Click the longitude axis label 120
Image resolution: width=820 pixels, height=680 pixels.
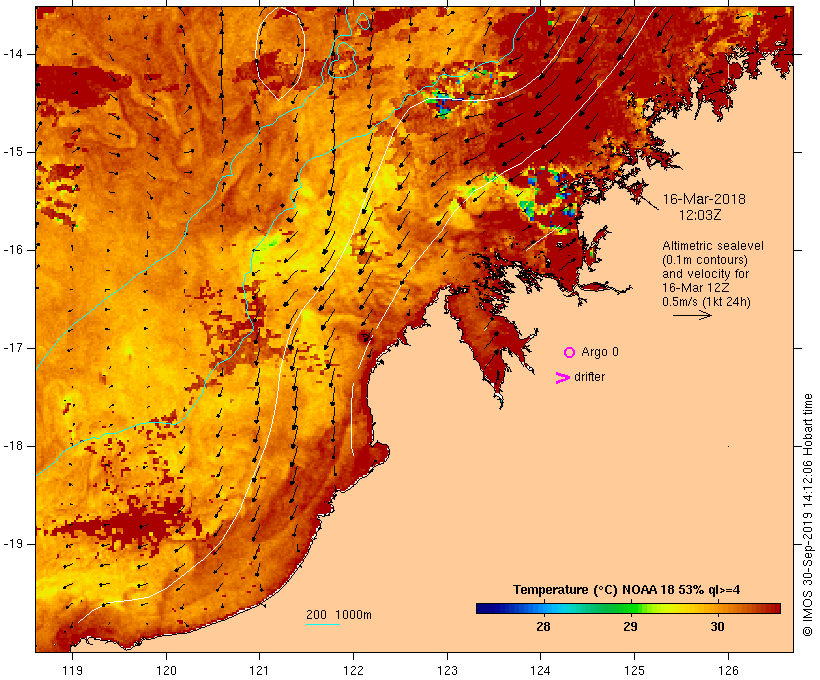tap(166, 670)
